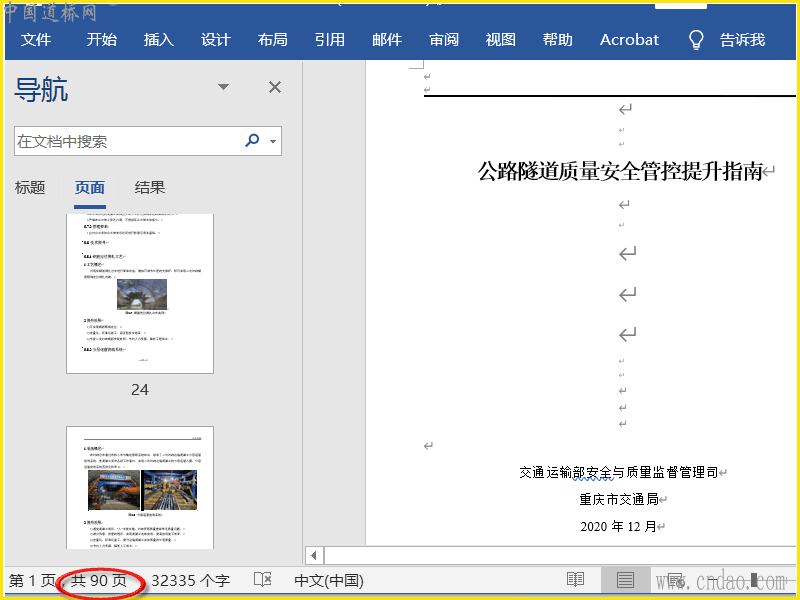Click the 在文档中搜索 search field
Viewport: 800px width, 600px height.
[x=125, y=141]
